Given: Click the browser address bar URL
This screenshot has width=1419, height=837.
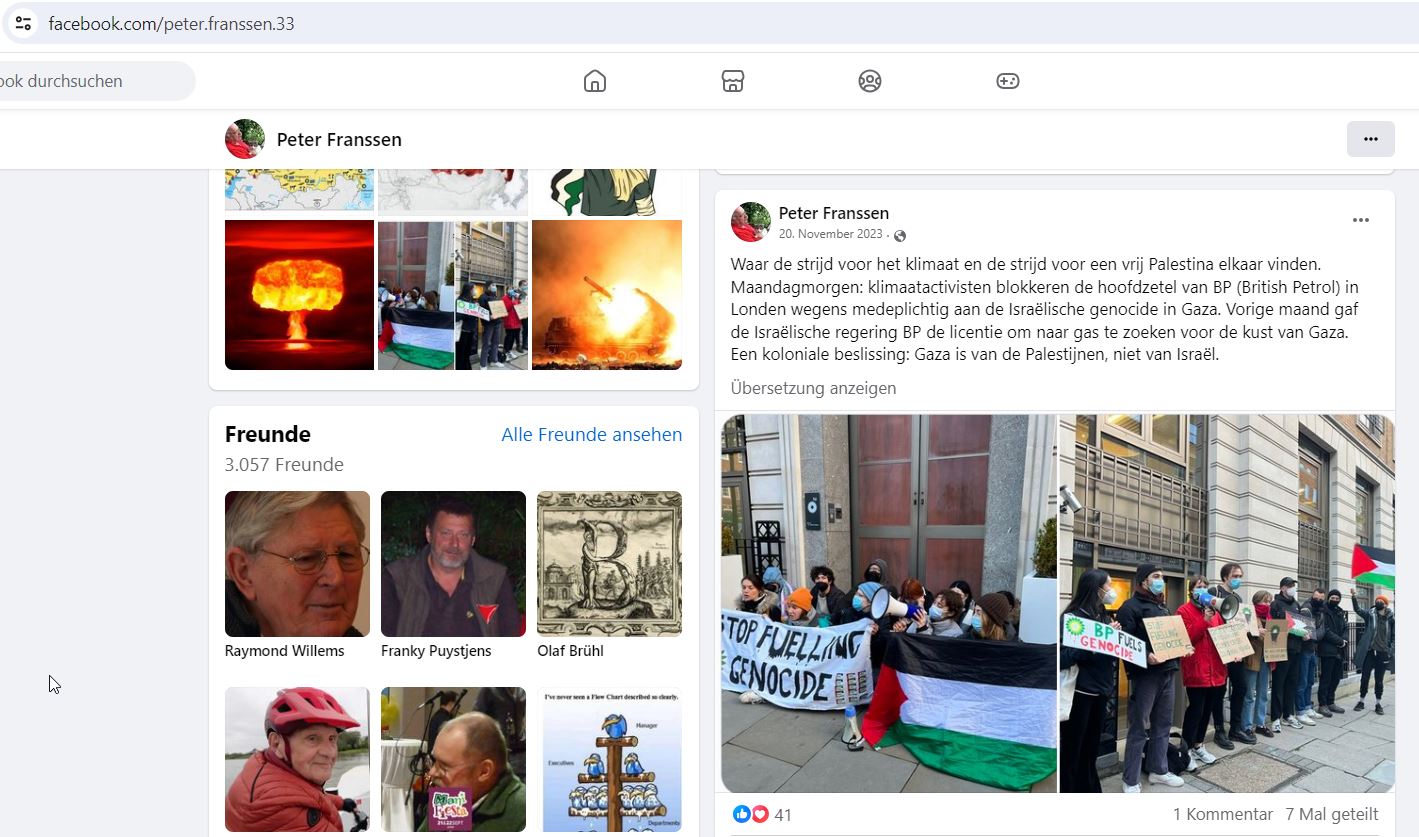Looking at the screenshot, I should 171,24.
